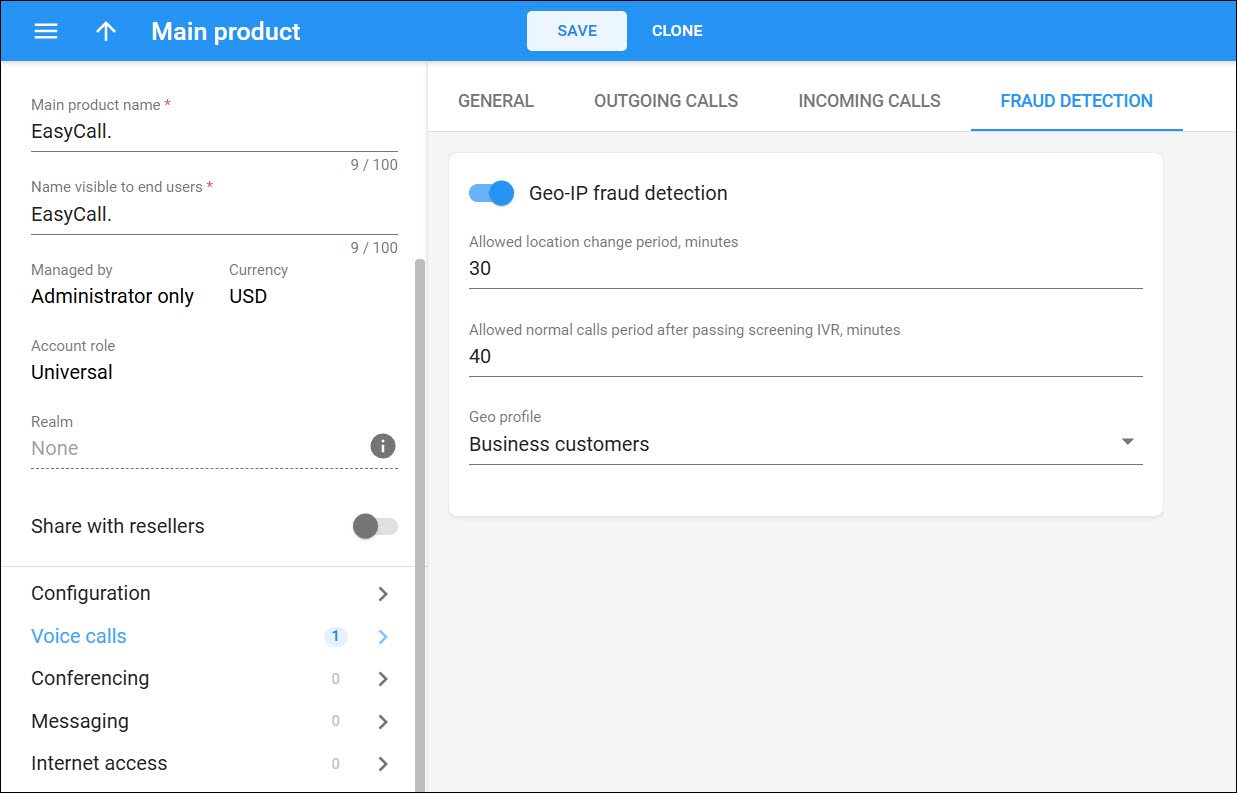Switch to the General tab

click(x=496, y=101)
